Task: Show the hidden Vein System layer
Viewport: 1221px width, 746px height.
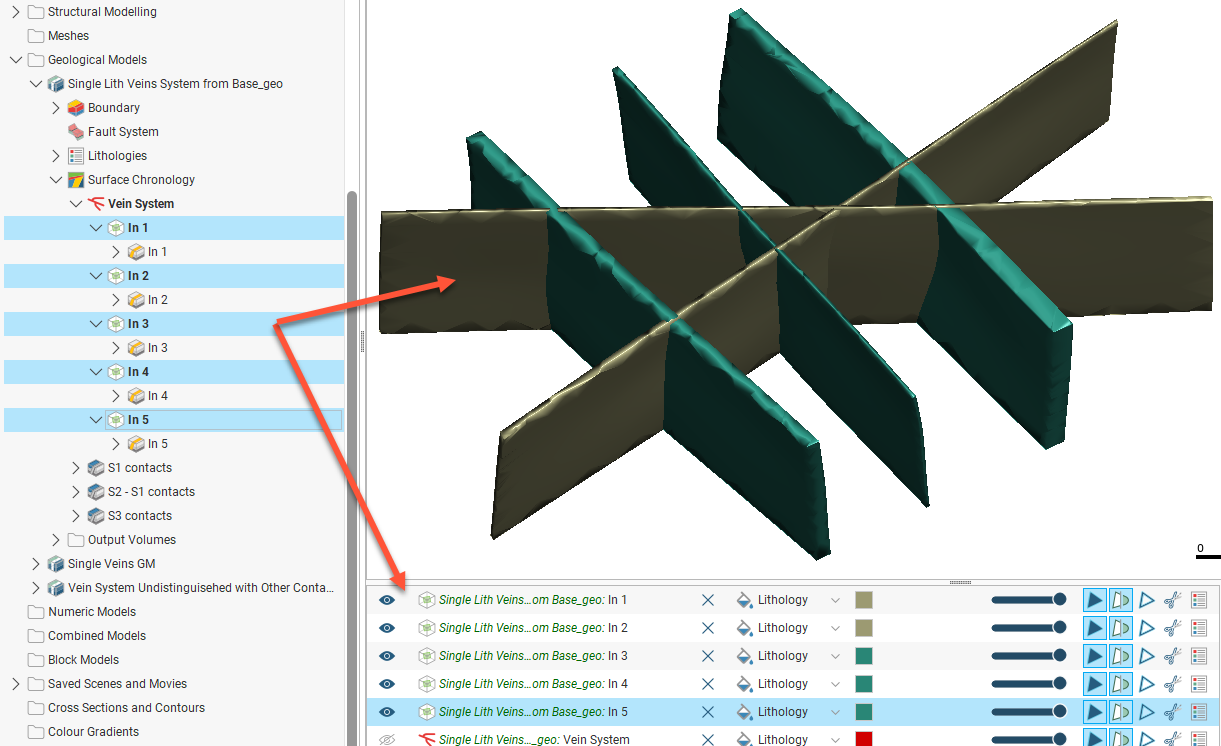Action: tap(387, 740)
